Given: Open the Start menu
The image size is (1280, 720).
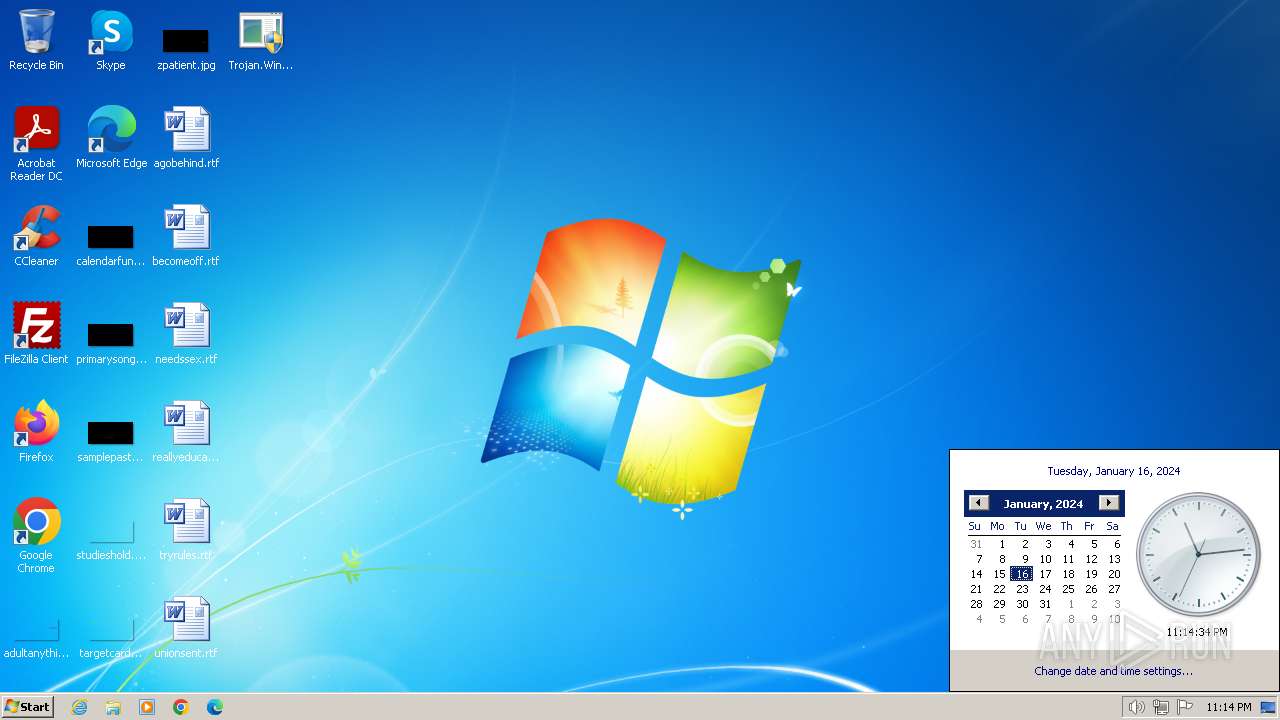Looking at the screenshot, I should point(28,707).
